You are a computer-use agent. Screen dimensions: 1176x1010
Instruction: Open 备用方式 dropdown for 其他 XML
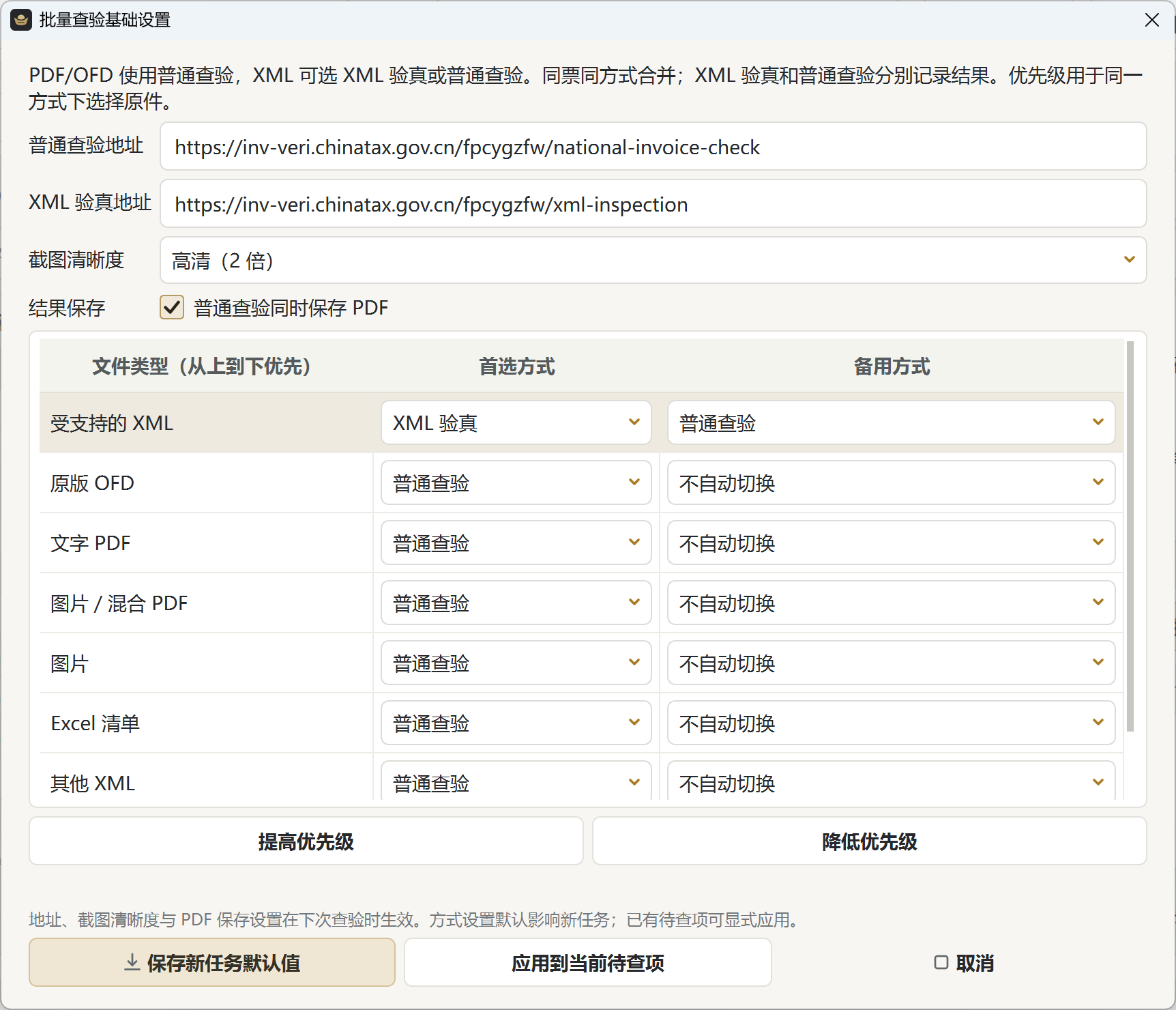point(891,781)
